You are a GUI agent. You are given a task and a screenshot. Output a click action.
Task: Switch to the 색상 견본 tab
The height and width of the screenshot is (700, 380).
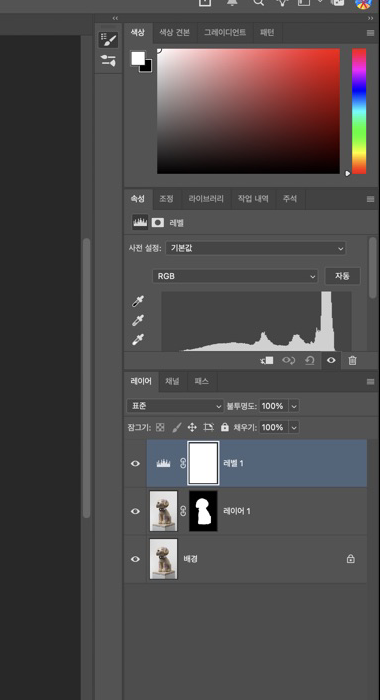pos(174,33)
